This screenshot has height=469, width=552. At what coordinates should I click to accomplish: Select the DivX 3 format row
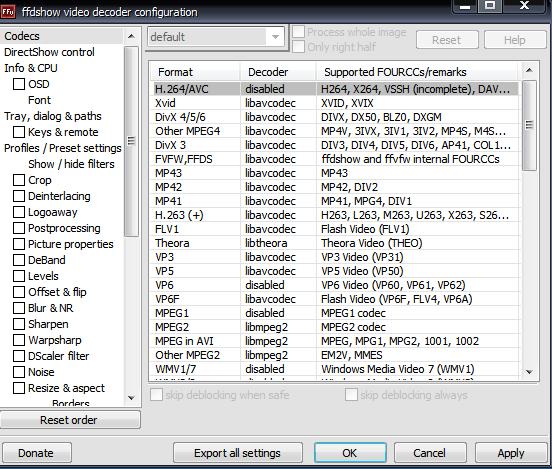coord(335,145)
